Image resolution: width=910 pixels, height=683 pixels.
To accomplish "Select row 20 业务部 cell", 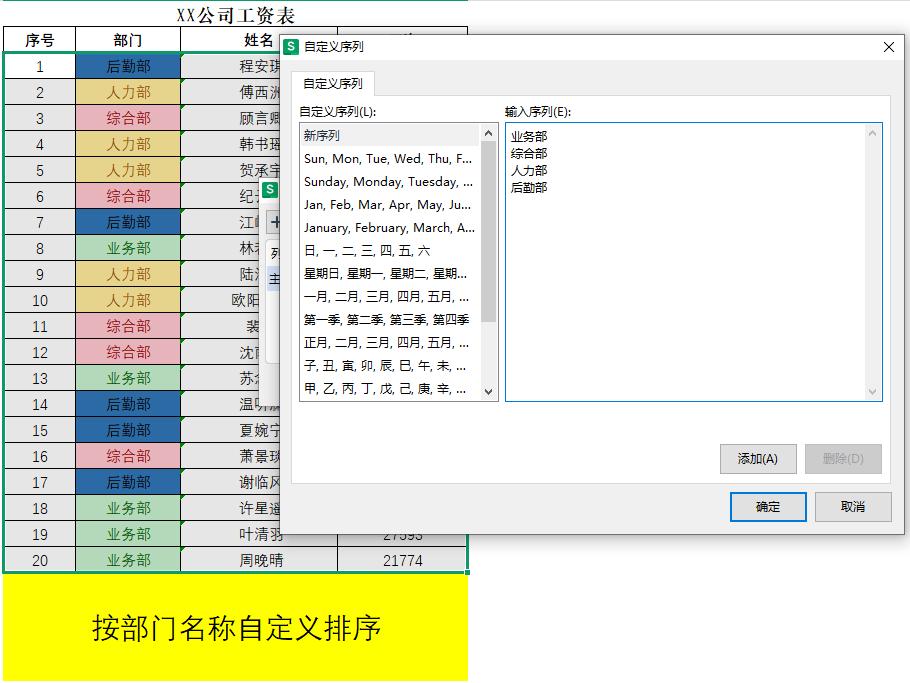I will tap(128, 560).
